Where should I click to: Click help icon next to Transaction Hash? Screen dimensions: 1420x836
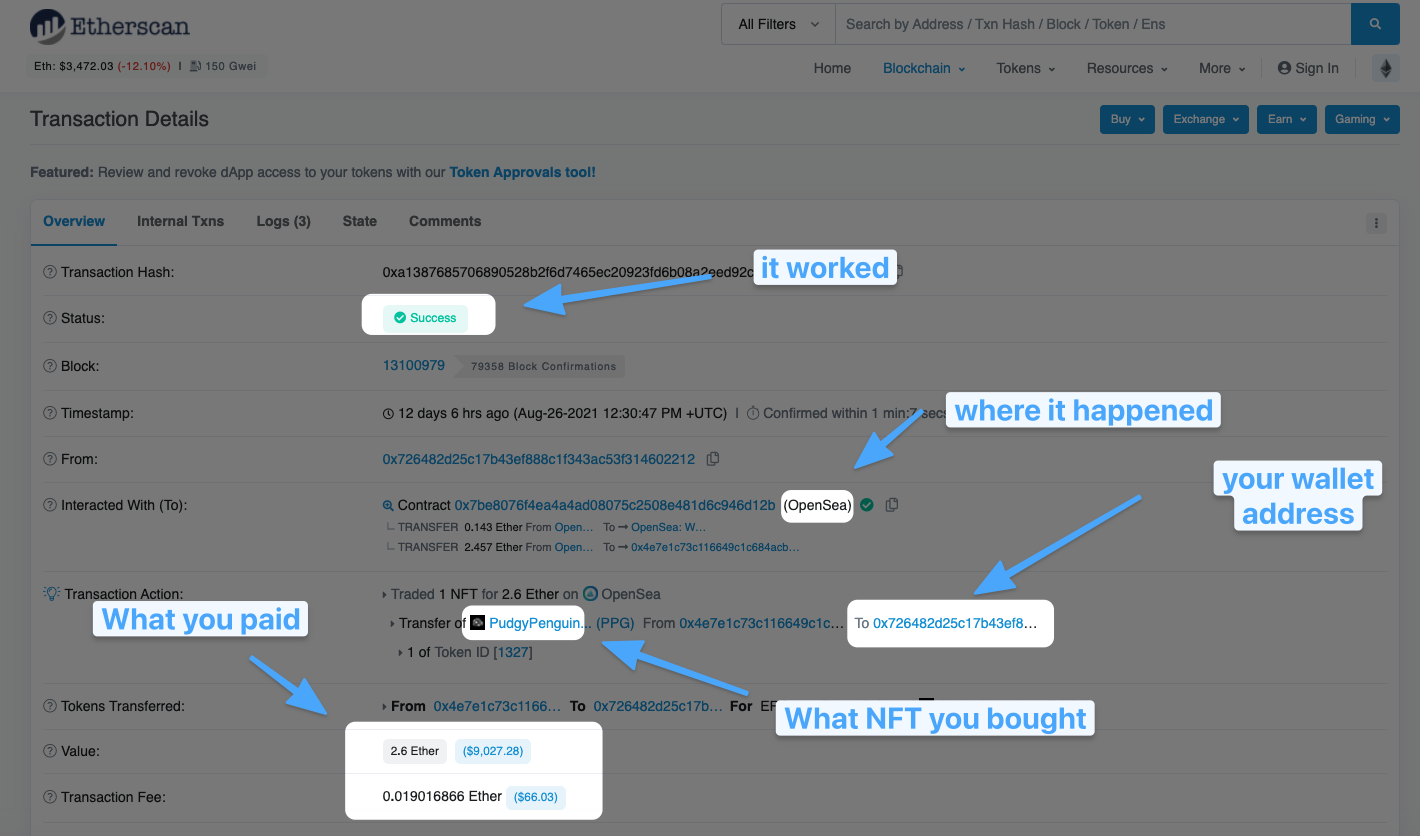point(50,272)
